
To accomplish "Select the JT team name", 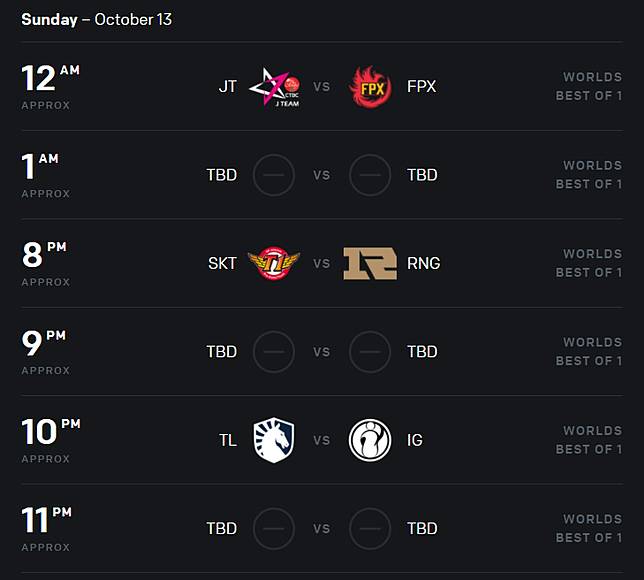I will (228, 87).
